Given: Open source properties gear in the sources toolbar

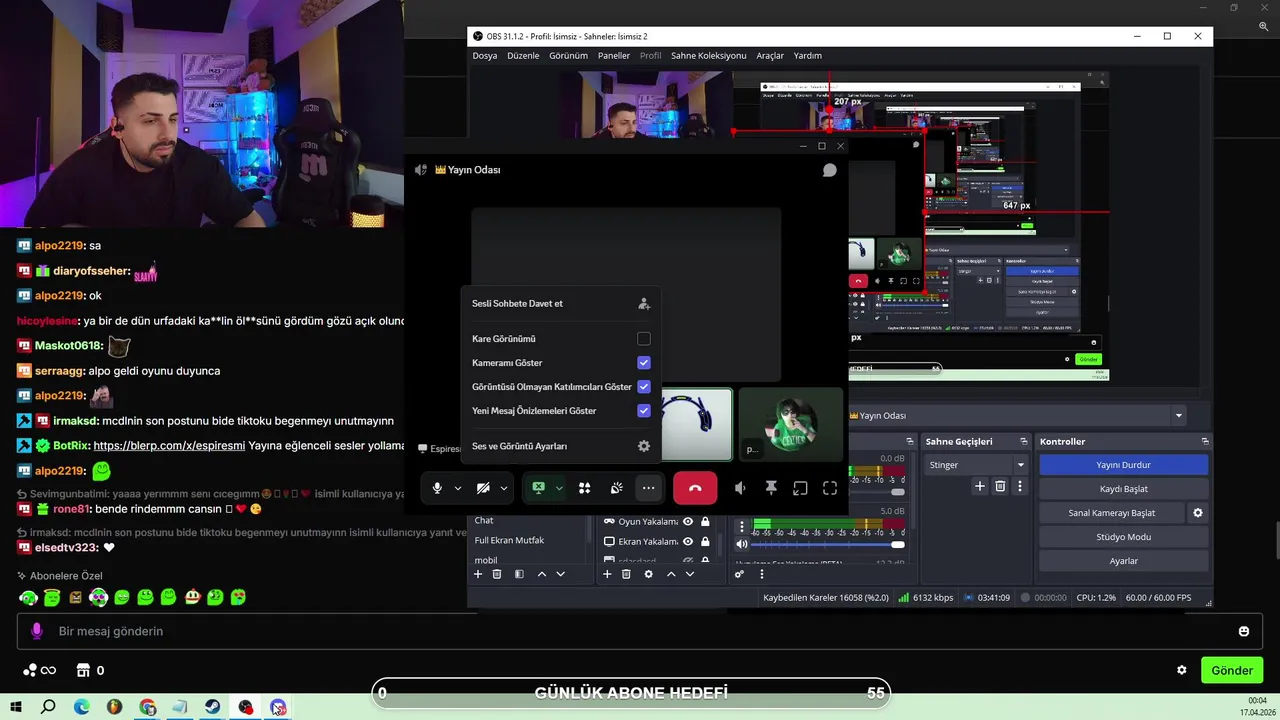Looking at the screenshot, I should [648, 574].
